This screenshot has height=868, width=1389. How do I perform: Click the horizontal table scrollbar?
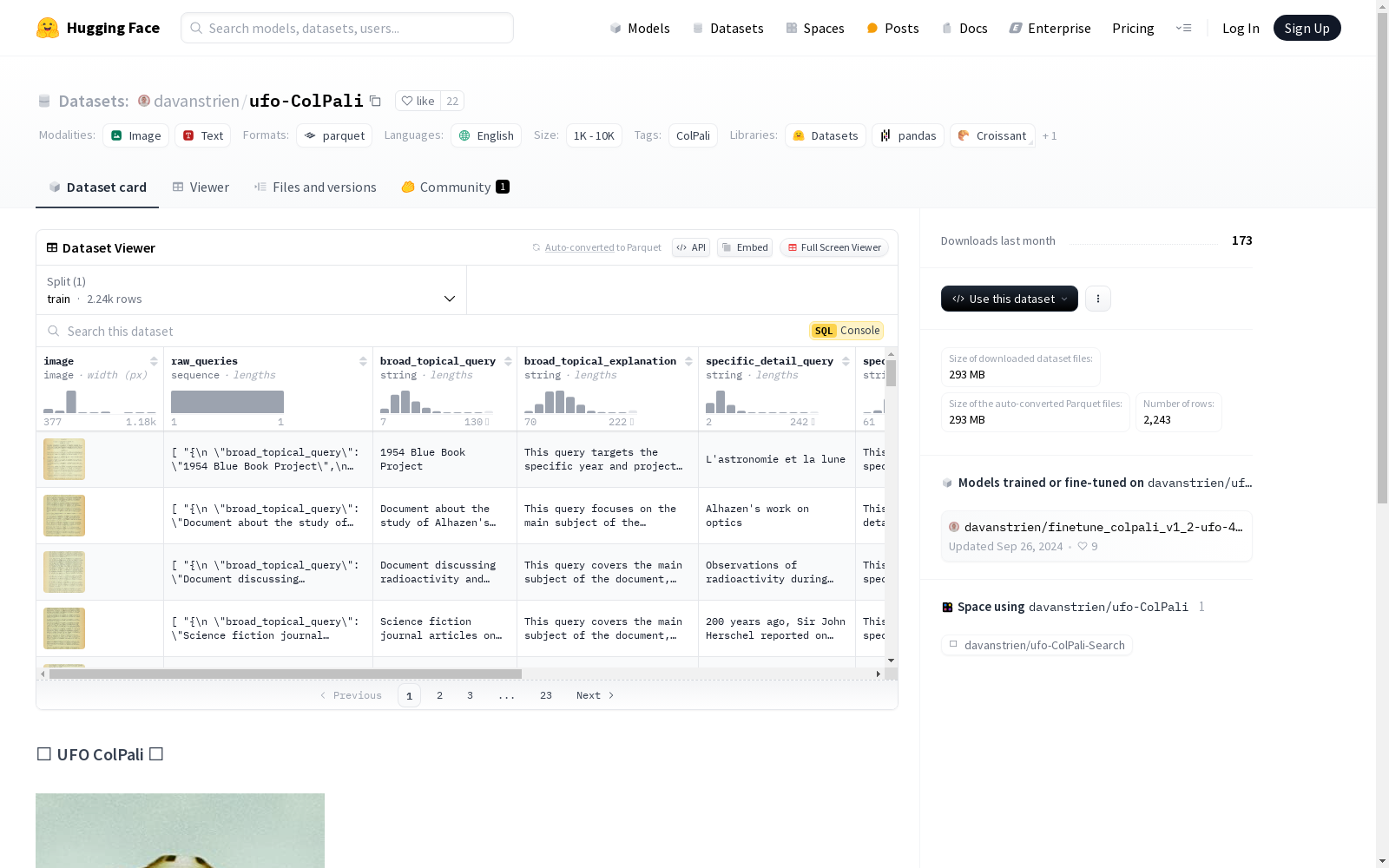(286, 674)
